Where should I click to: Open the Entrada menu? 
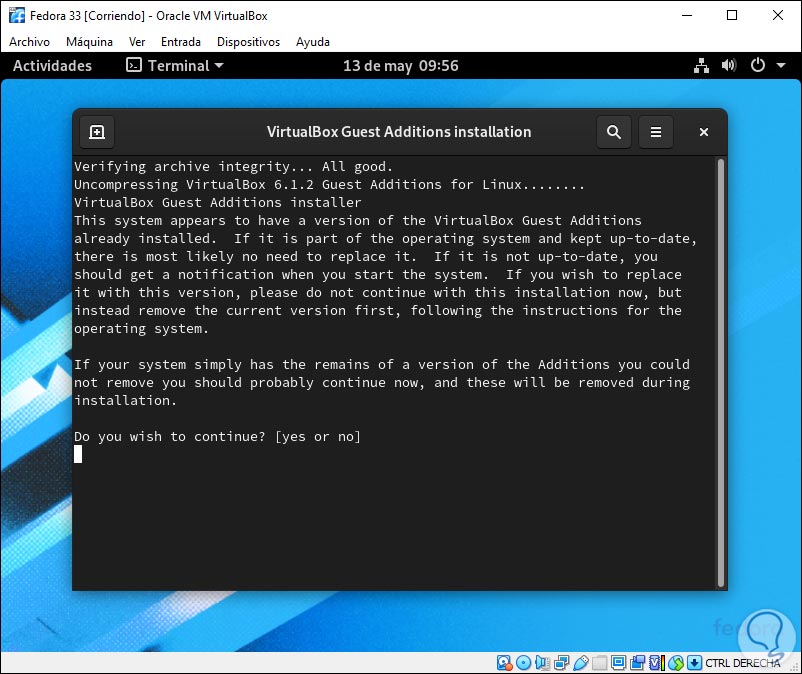(x=181, y=42)
